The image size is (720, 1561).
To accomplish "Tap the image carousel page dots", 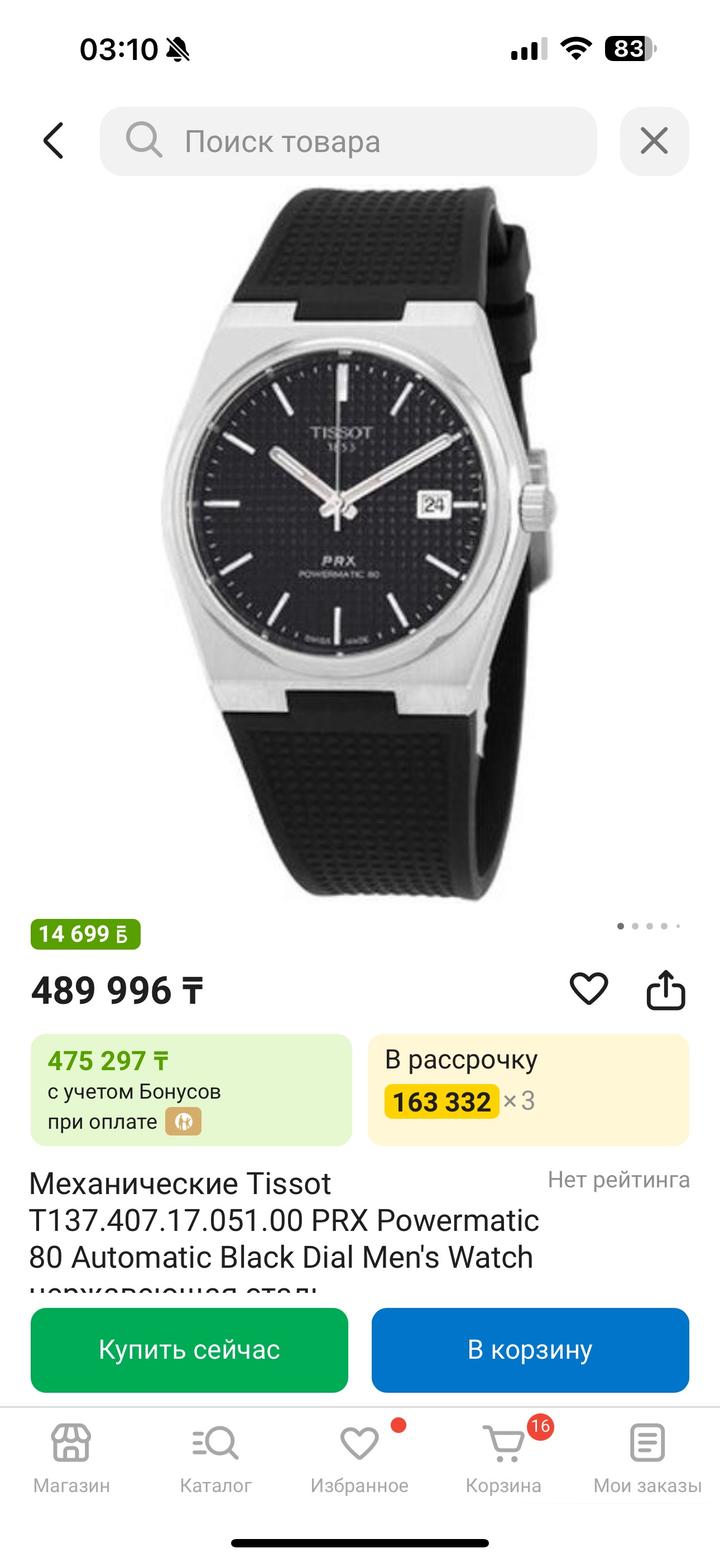I will 649,926.
